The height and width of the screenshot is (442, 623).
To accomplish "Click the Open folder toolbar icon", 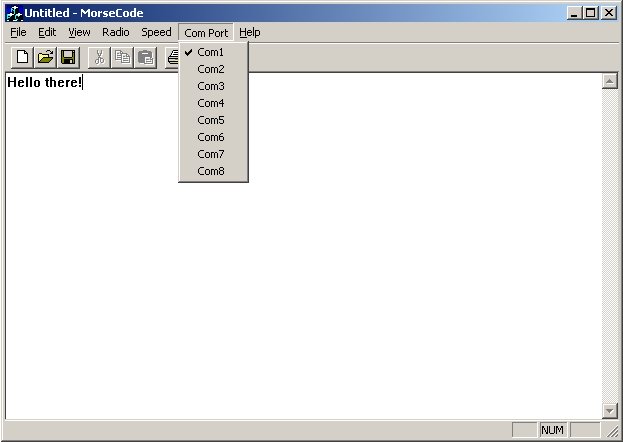I will coord(45,58).
